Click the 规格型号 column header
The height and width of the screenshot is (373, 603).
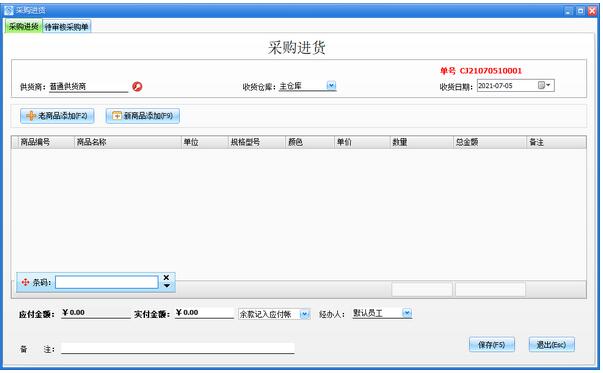tap(257, 142)
